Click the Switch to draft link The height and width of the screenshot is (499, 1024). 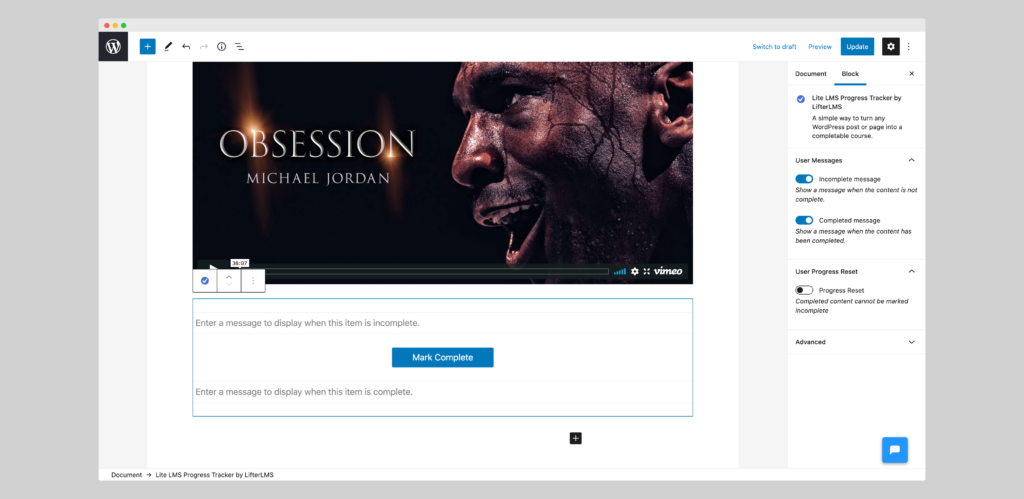(x=774, y=46)
